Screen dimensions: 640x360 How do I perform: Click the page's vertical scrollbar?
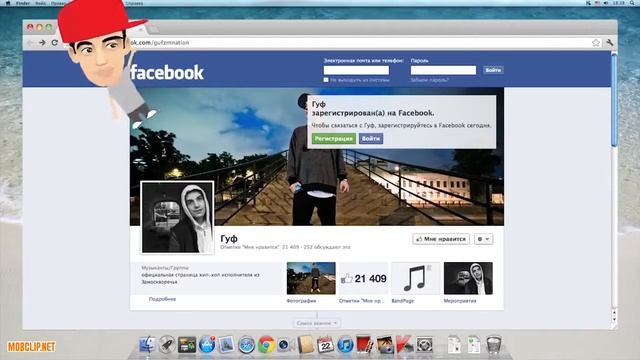(614, 184)
